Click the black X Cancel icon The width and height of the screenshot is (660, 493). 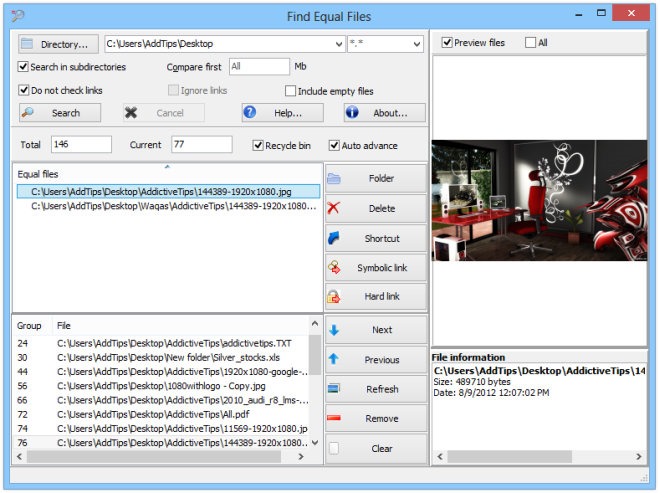[131, 113]
